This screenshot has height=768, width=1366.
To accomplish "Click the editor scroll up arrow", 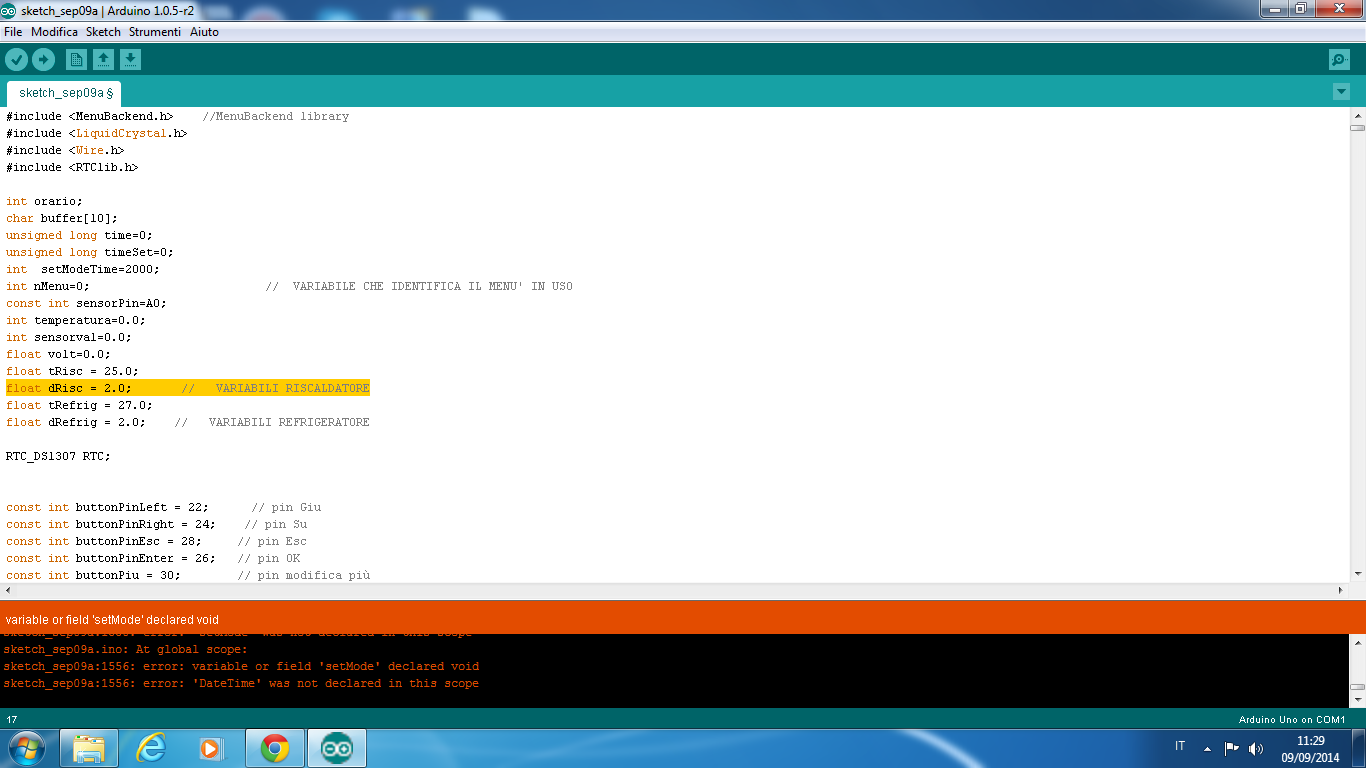I will coord(1357,114).
